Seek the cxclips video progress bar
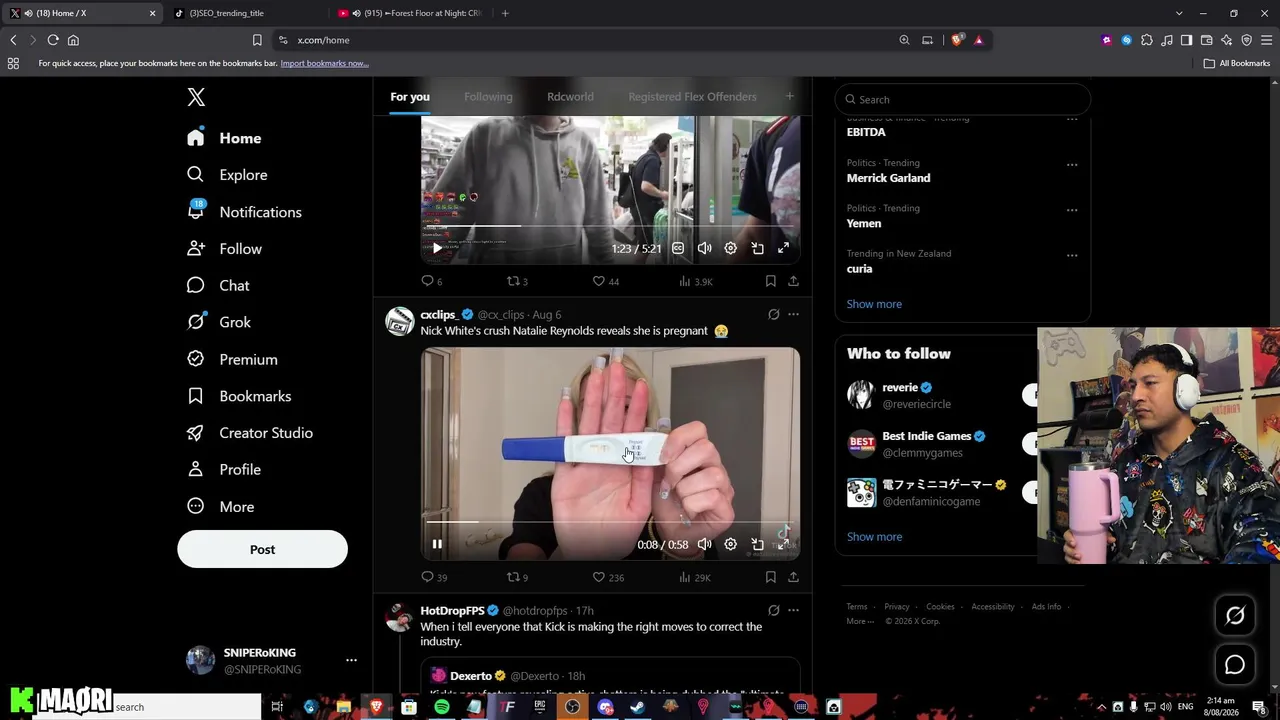1280x720 pixels. 610,522
